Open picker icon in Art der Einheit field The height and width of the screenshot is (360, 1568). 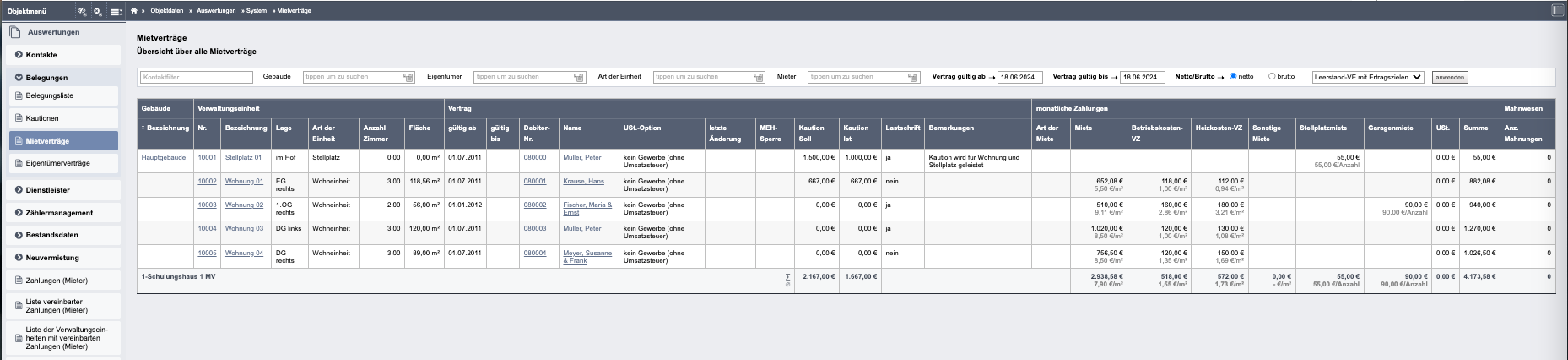pyautogui.click(x=758, y=77)
